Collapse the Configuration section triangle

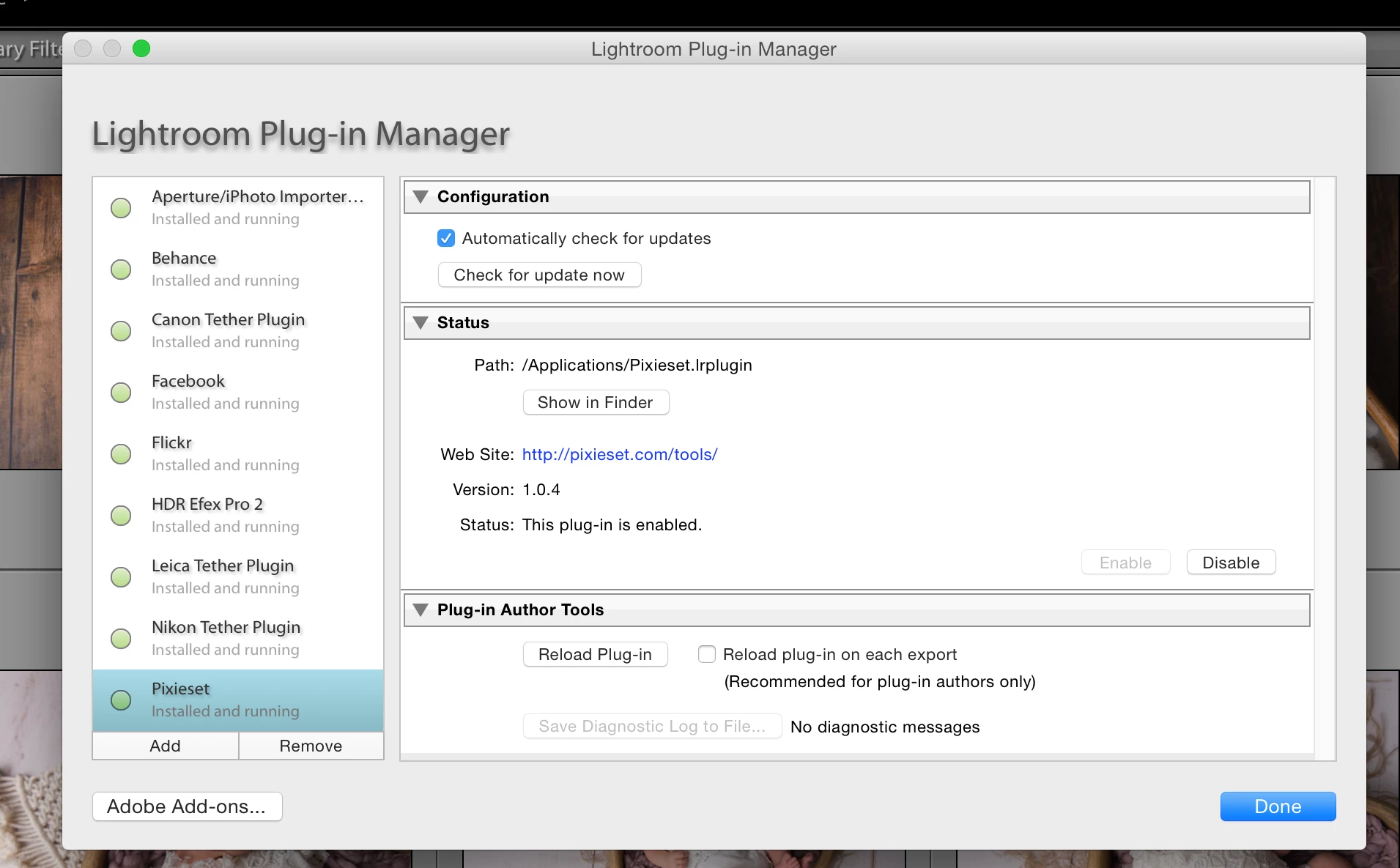[x=421, y=196]
